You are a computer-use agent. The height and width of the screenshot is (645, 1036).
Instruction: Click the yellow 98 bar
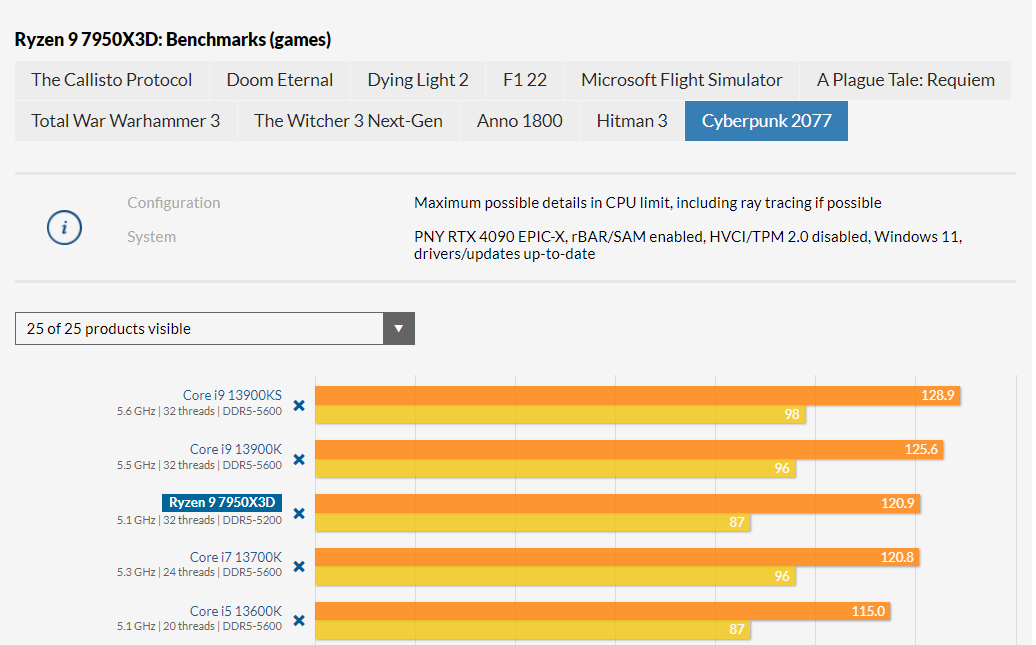click(x=560, y=414)
